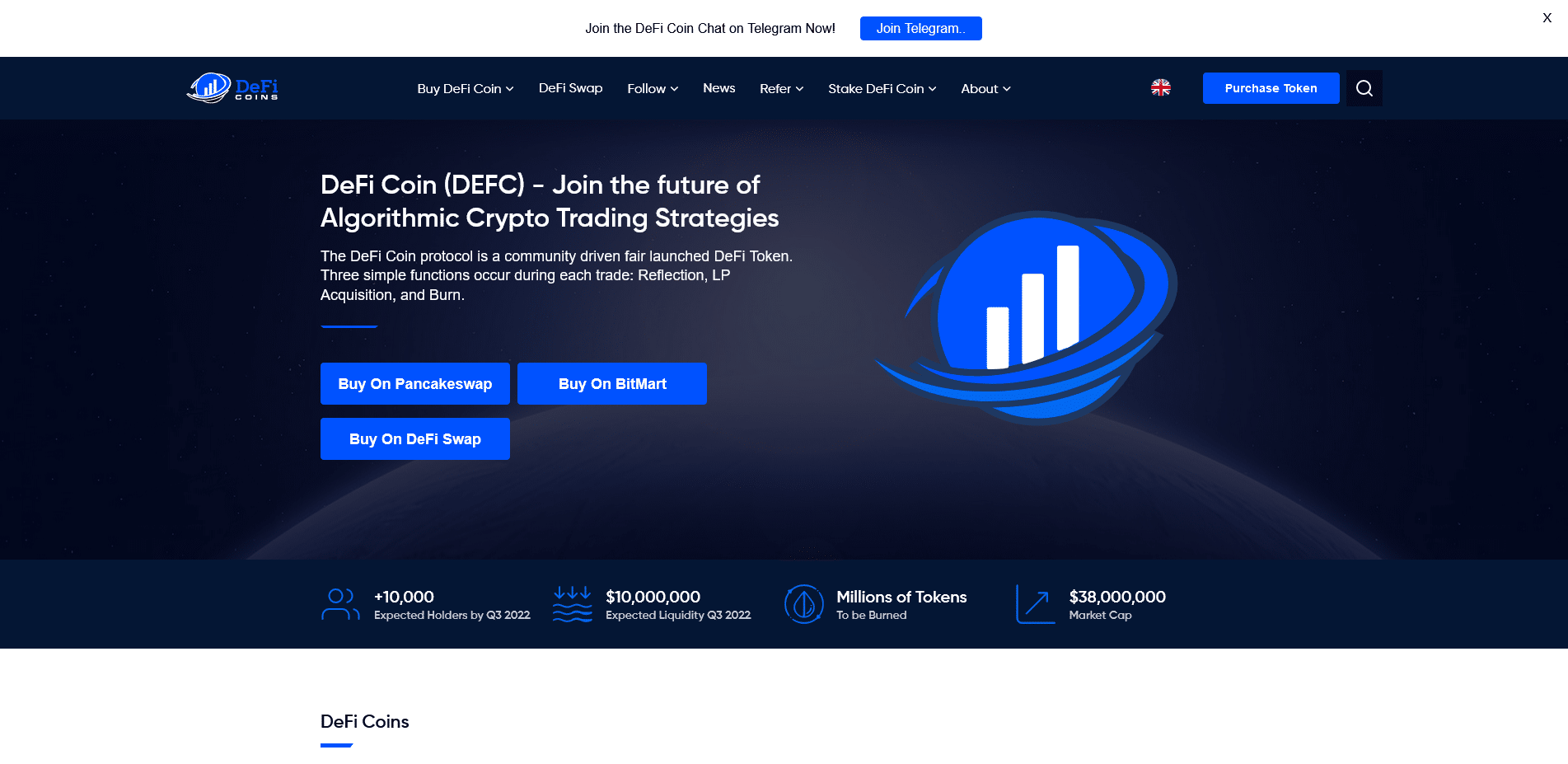Click the 'Market Cap' label
Image resolution: width=1568 pixels, height=764 pixels.
click(1100, 616)
